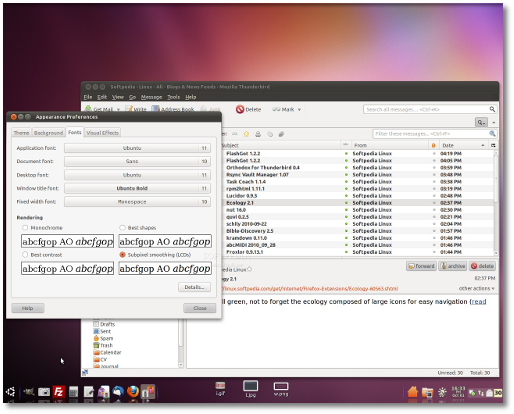Open the File menu in Thunderbird
The height and width of the screenshot is (414, 514).
(88, 97)
